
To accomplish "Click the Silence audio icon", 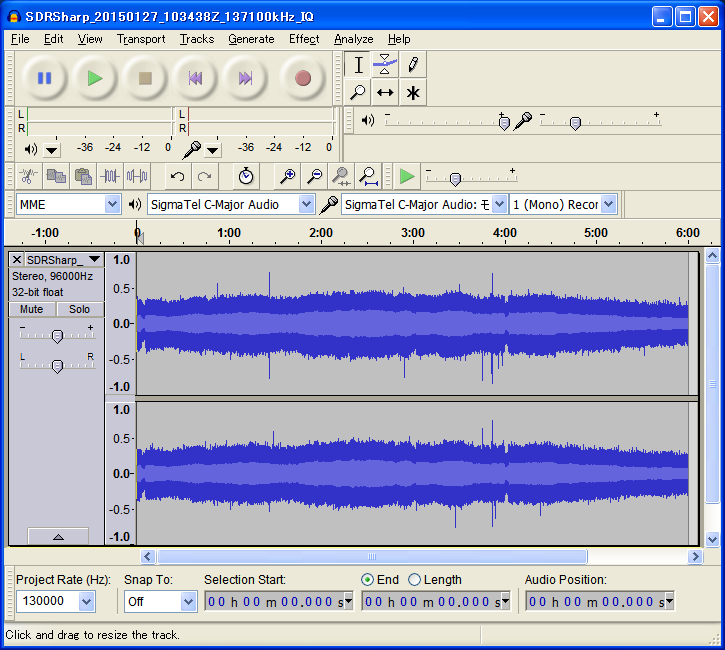I will click(x=137, y=176).
